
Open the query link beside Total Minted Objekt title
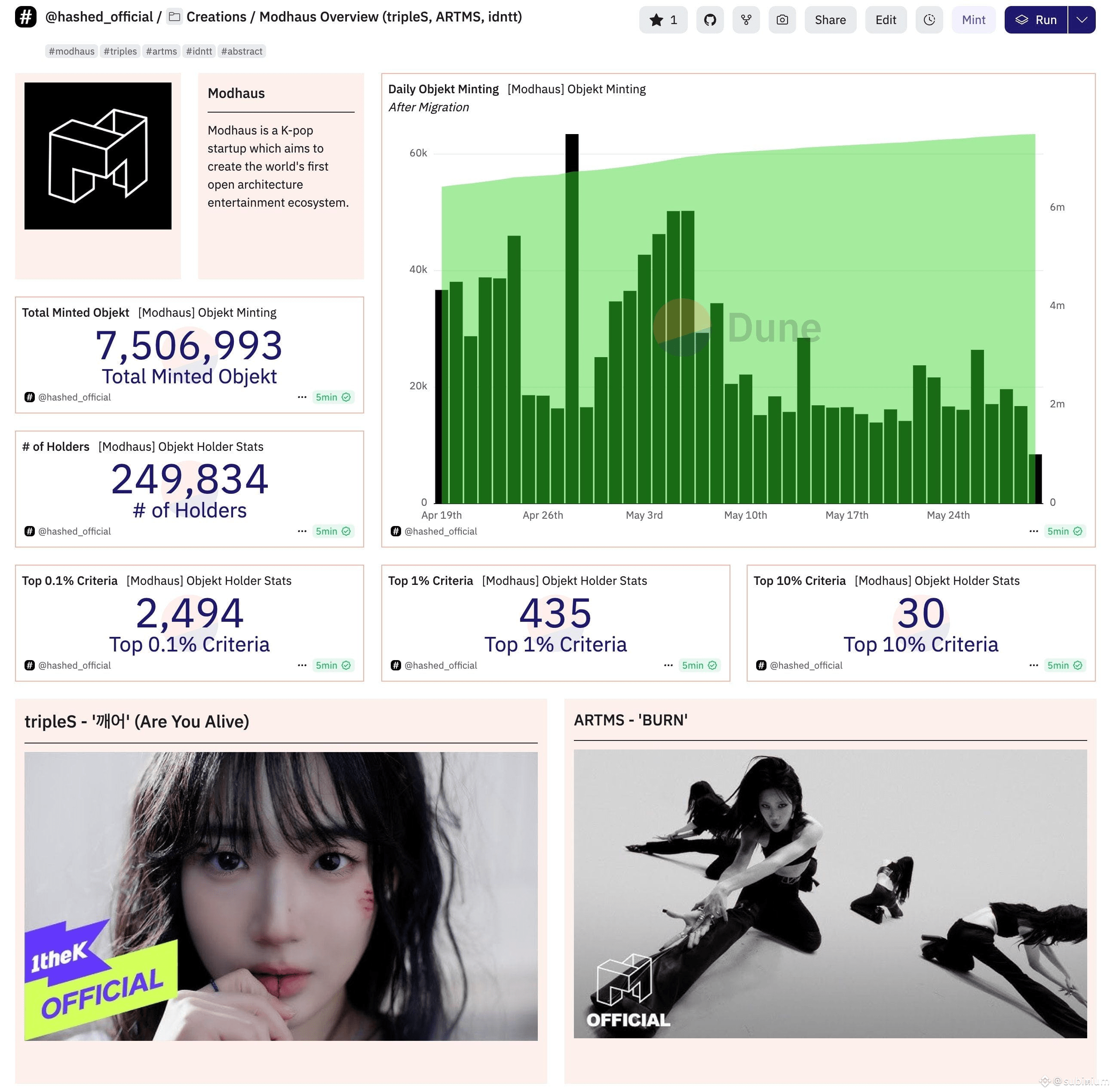click(207, 312)
